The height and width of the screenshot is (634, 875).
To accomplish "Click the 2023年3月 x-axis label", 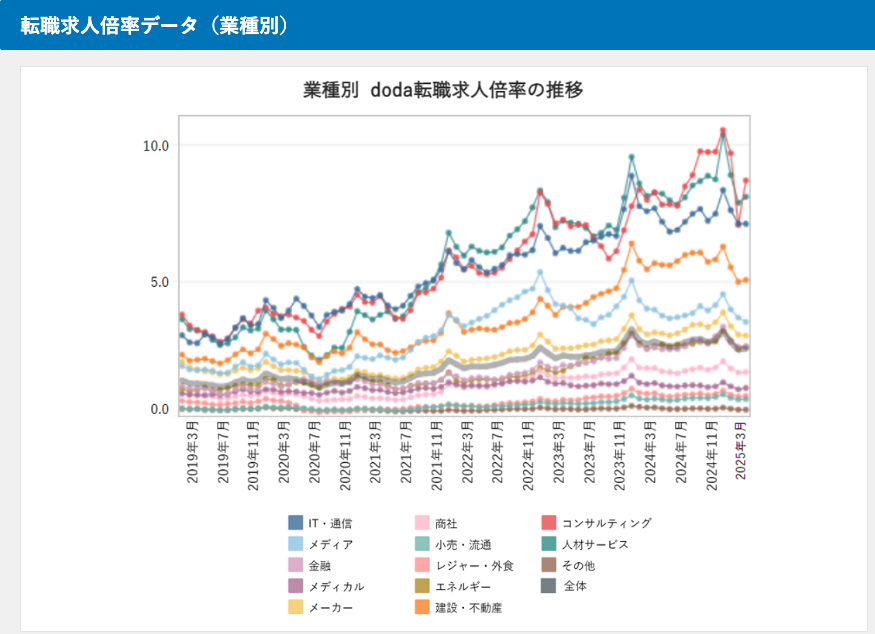I will click(x=559, y=454).
